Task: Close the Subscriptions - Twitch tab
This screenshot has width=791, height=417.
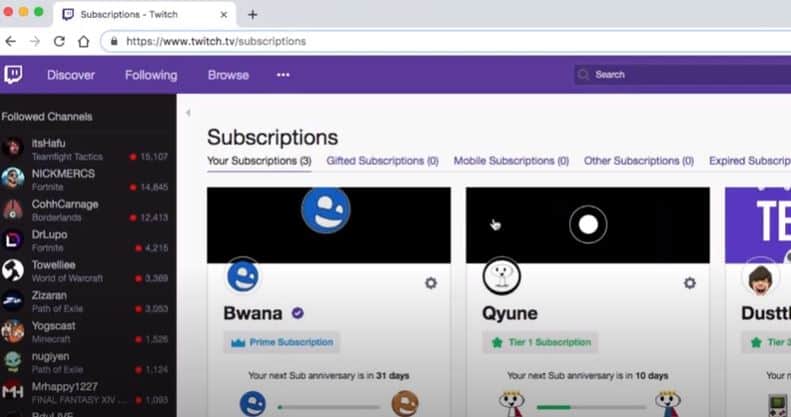Action: click(224, 15)
